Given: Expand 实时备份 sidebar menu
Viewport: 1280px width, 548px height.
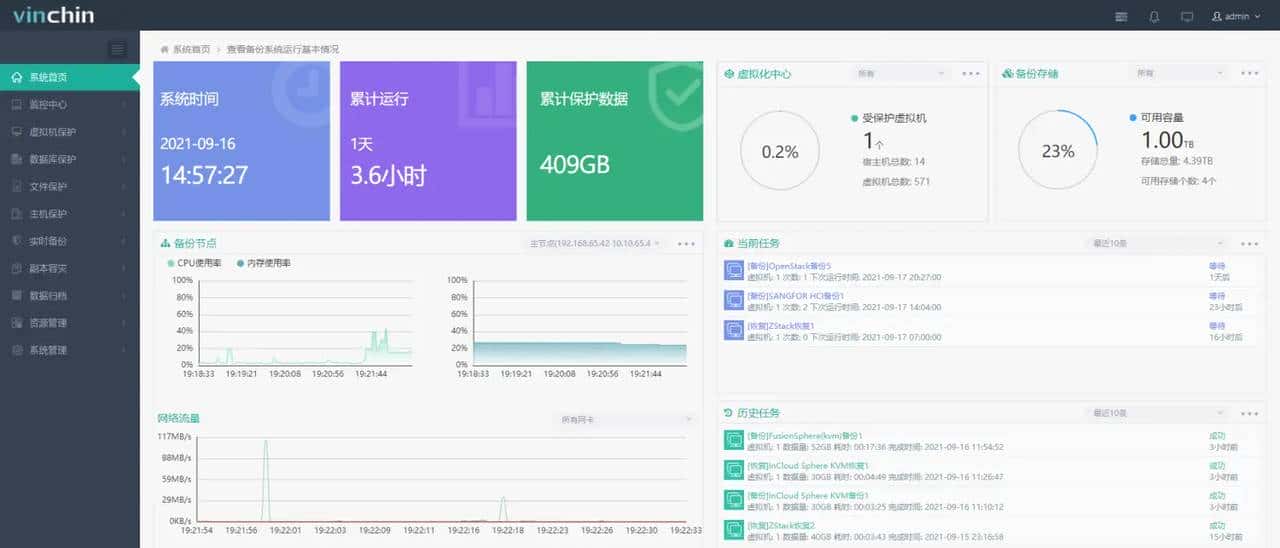Looking at the screenshot, I should click(x=70, y=241).
